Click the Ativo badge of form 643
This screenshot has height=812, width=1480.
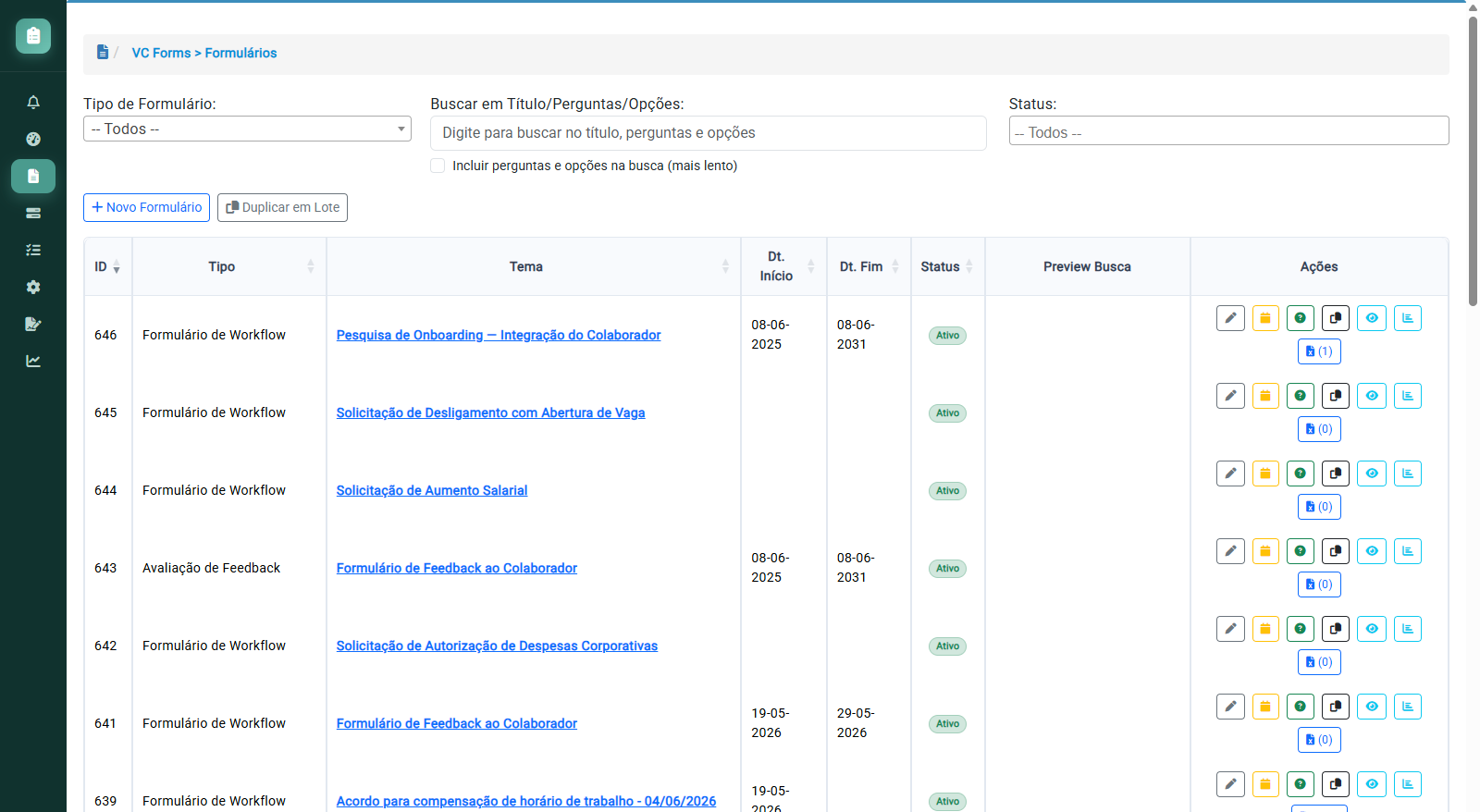click(x=947, y=569)
